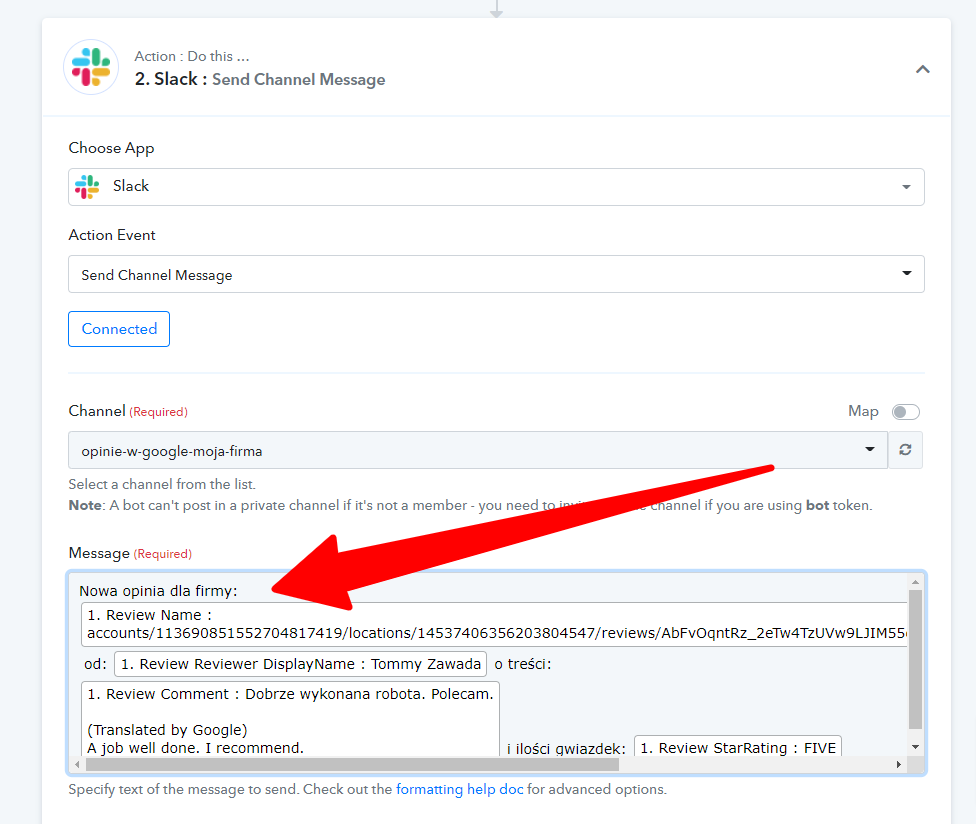
Task: Click the horizontal scroll left arrow
Action: (x=77, y=764)
